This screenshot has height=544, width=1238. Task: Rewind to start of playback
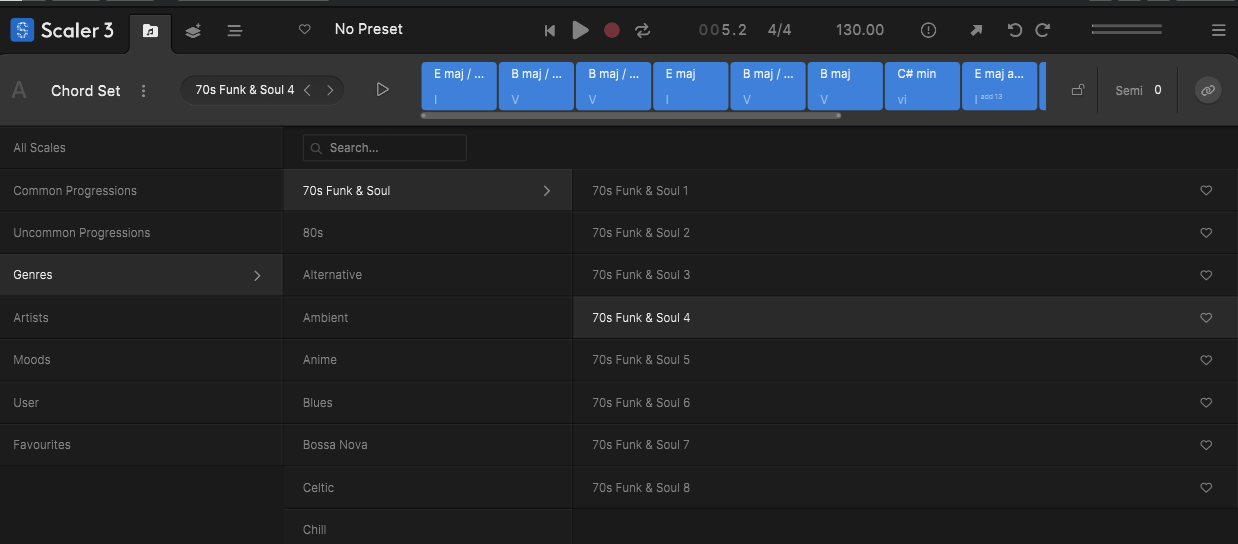[549, 30]
